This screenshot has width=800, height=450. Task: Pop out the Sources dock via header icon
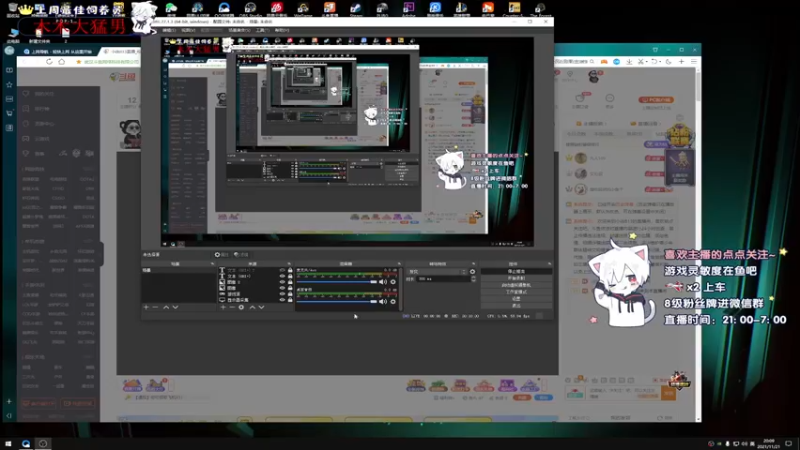click(x=289, y=264)
